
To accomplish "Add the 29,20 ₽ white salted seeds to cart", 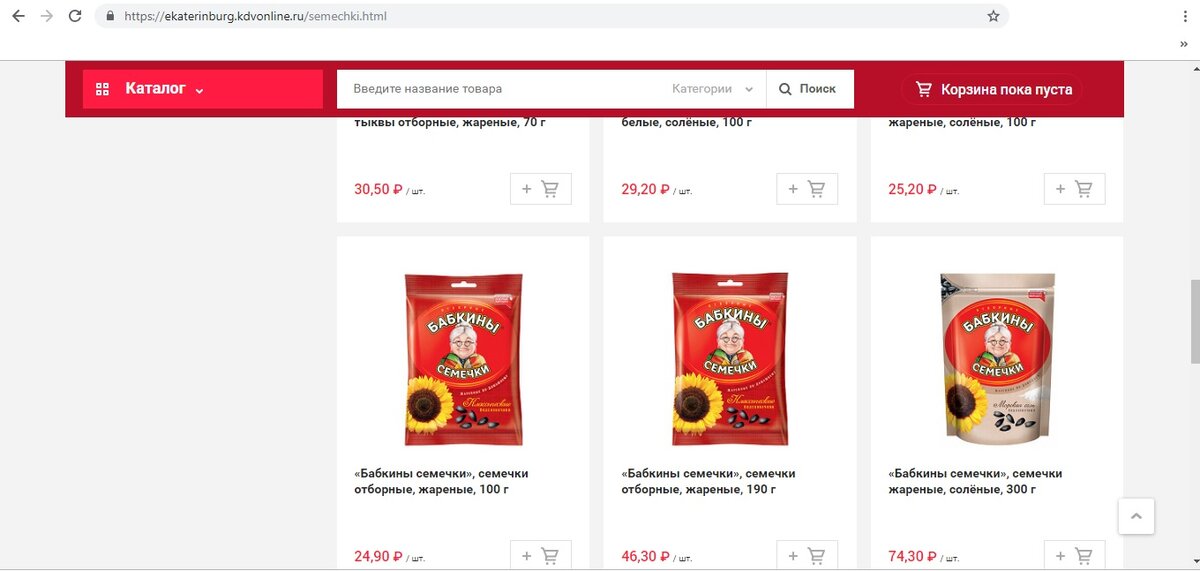I will coord(807,189).
